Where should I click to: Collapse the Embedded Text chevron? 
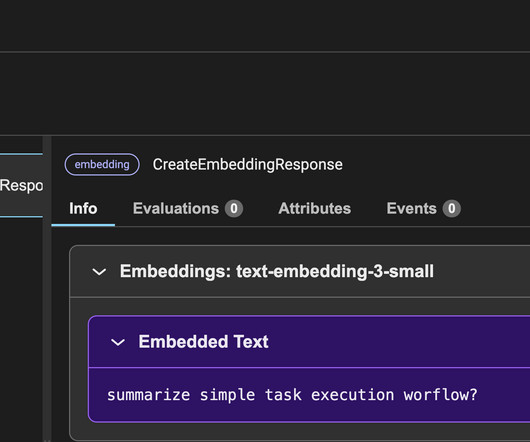coord(118,342)
